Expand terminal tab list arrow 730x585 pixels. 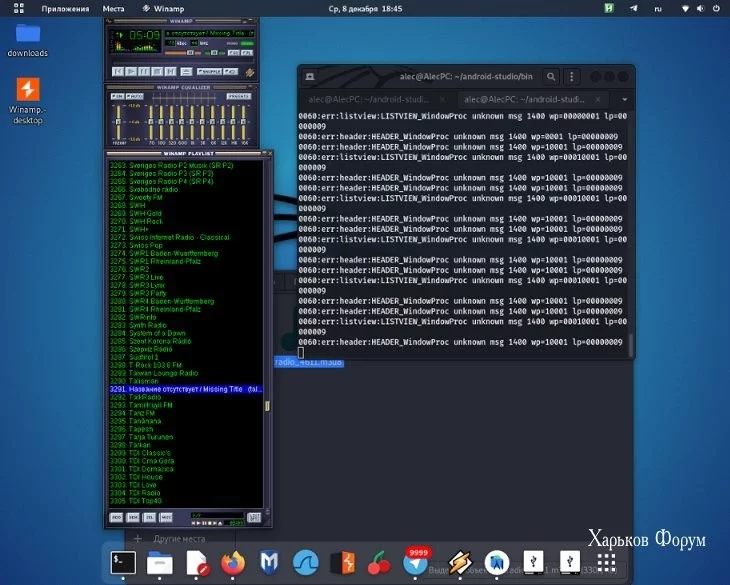pyautogui.click(x=624, y=100)
